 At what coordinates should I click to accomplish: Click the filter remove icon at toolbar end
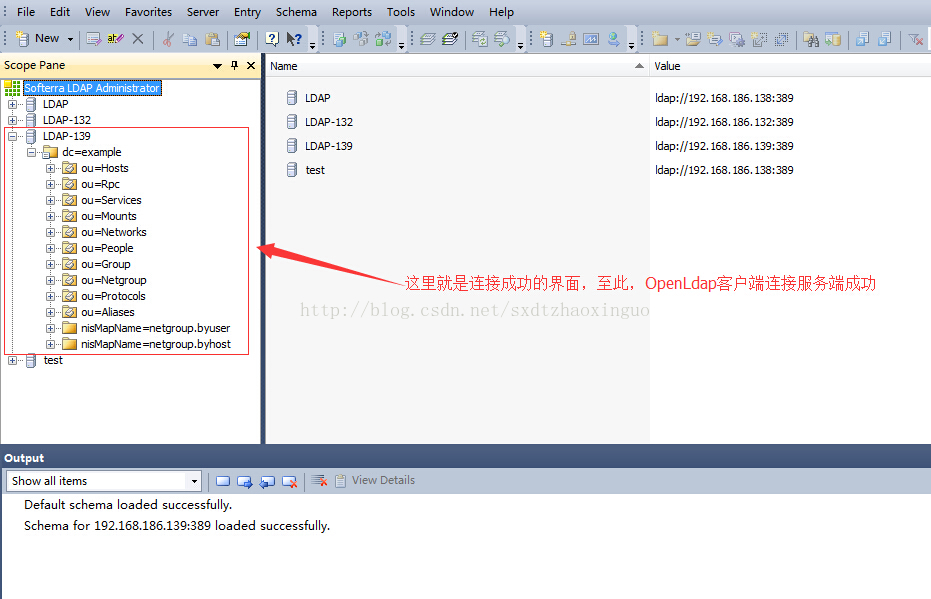click(916, 39)
